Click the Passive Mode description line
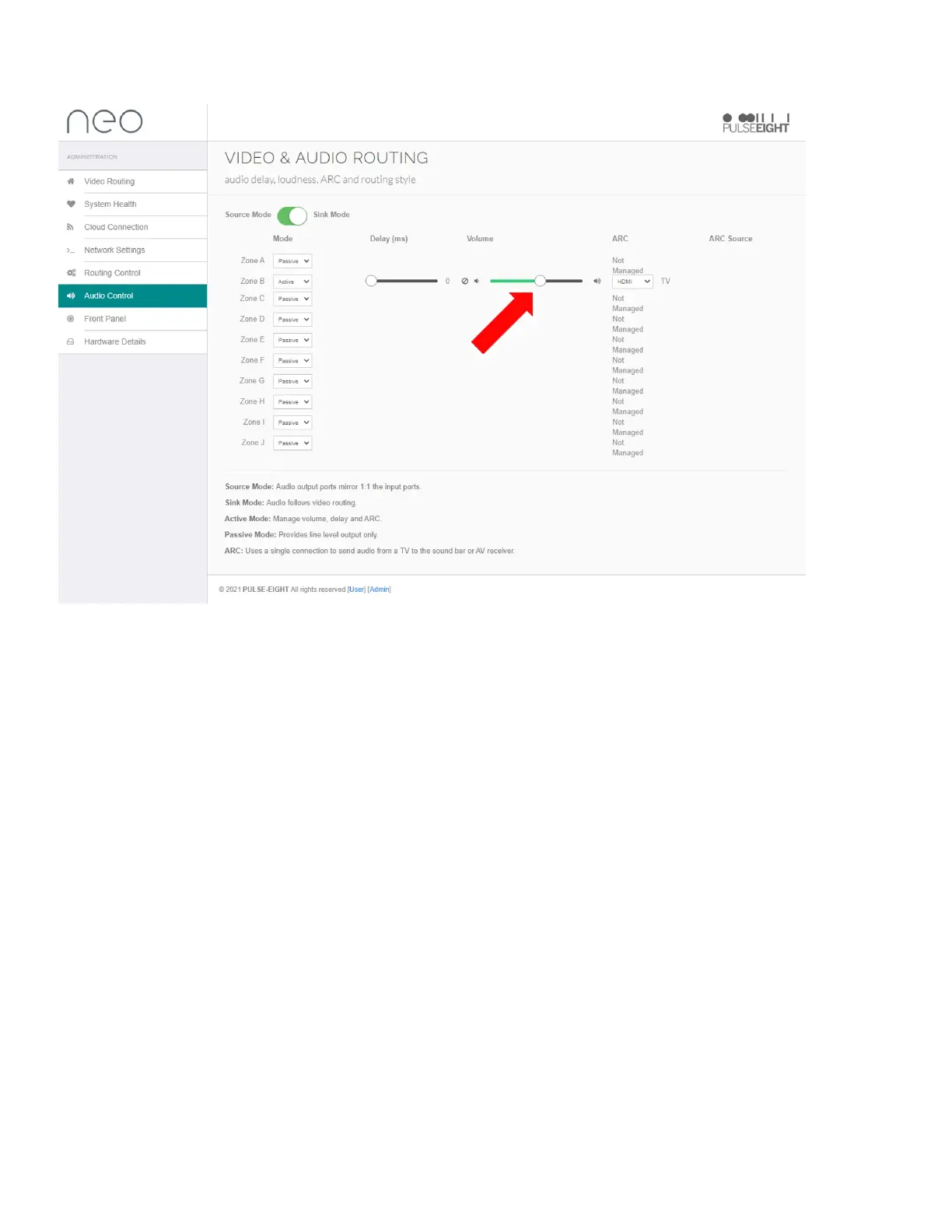The image size is (952, 1232). [x=301, y=535]
